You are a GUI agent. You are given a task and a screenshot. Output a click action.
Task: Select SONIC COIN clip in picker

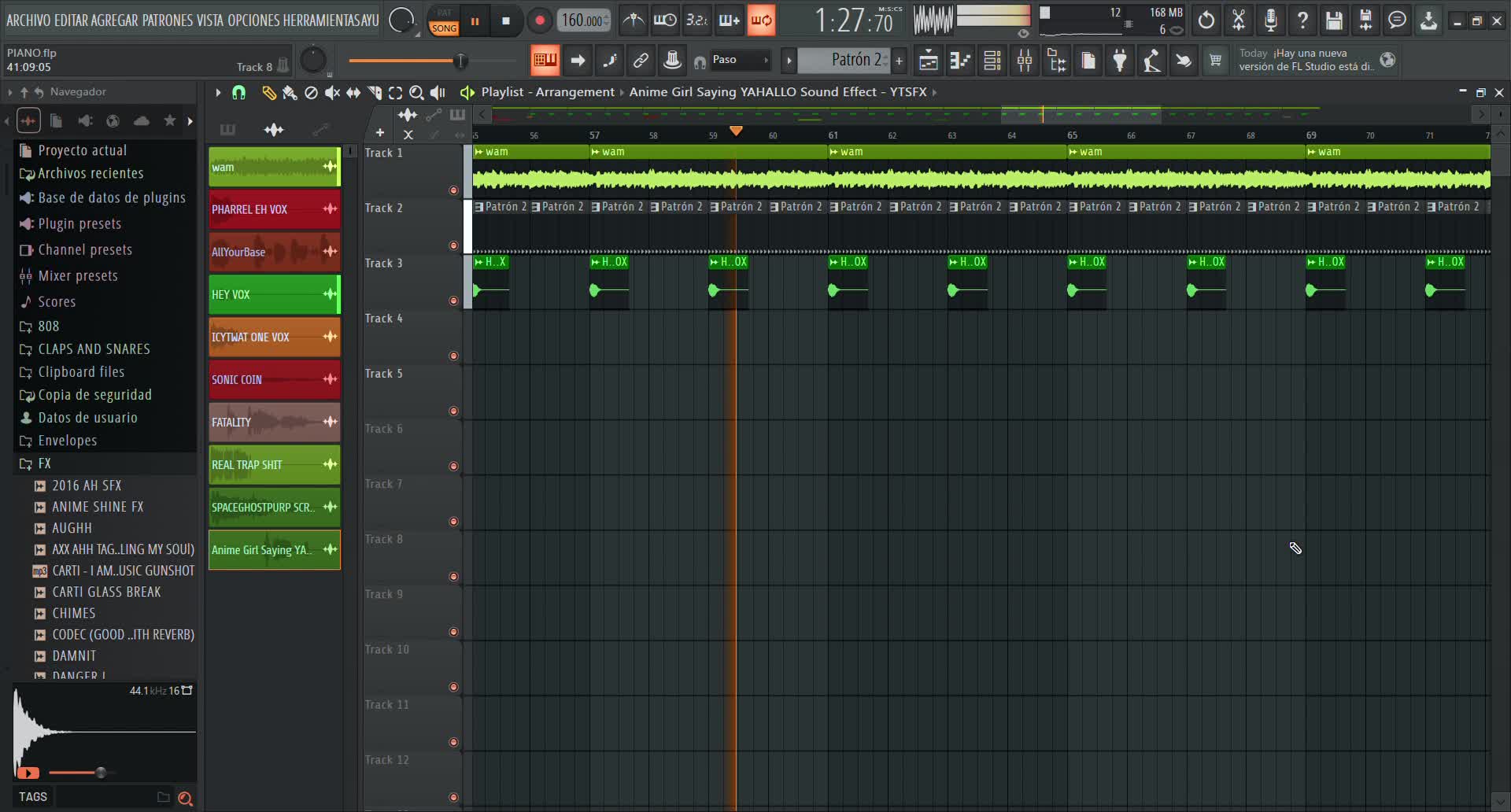click(x=274, y=379)
